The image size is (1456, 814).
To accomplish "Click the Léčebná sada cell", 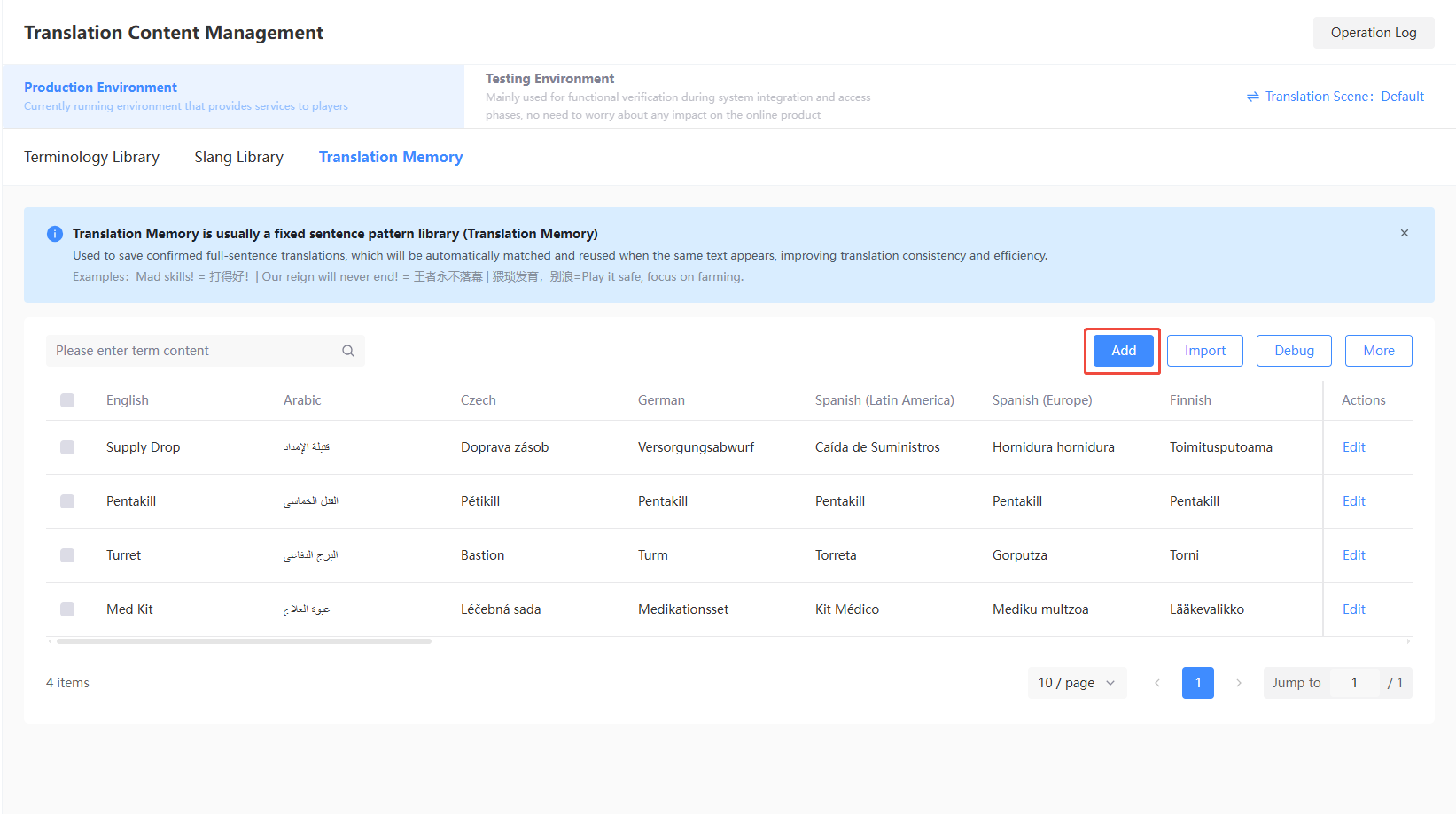I will tap(501, 609).
